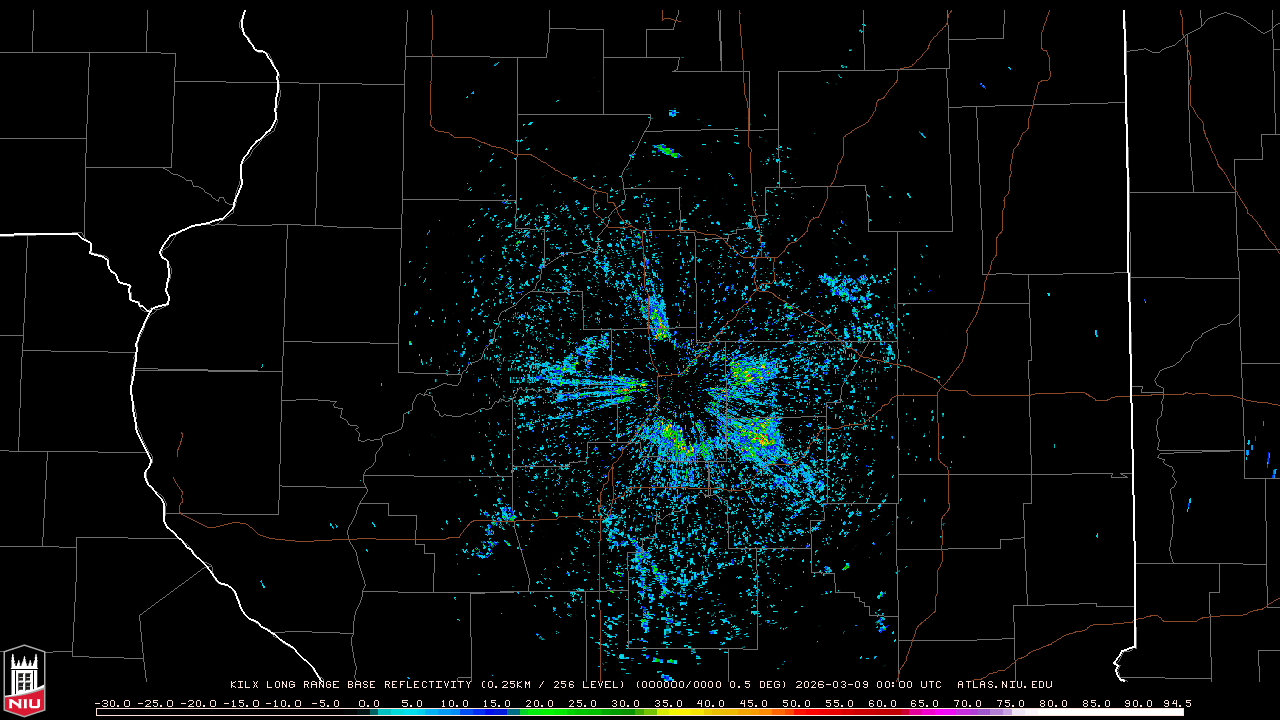Click the 0.5 DEG elevation angle text
Viewport: 1280px width, 720px height.
click(762, 685)
